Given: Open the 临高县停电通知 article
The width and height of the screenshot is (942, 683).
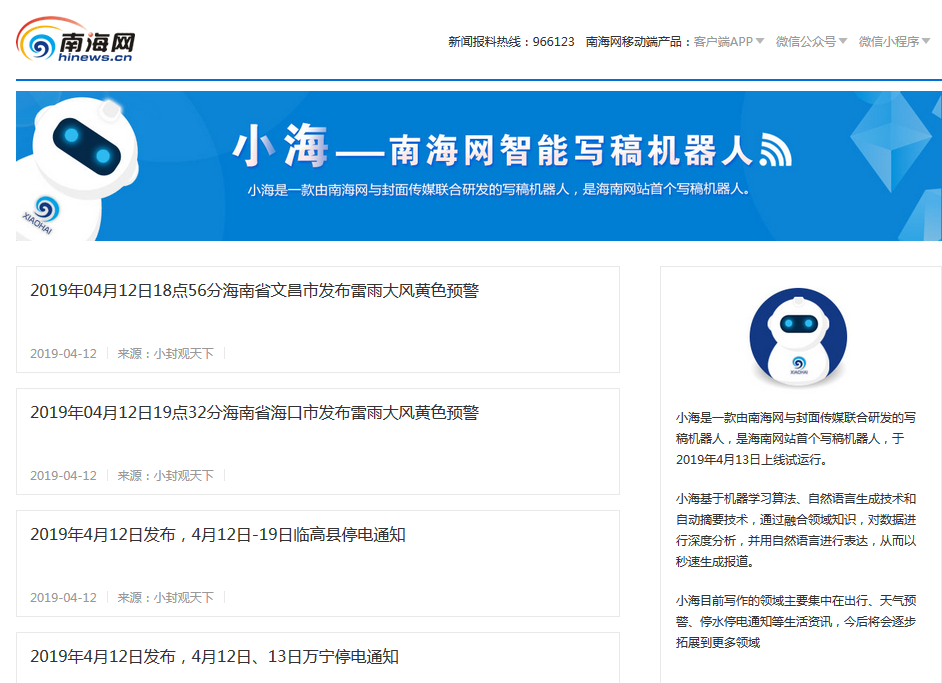Looking at the screenshot, I should (218, 535).
